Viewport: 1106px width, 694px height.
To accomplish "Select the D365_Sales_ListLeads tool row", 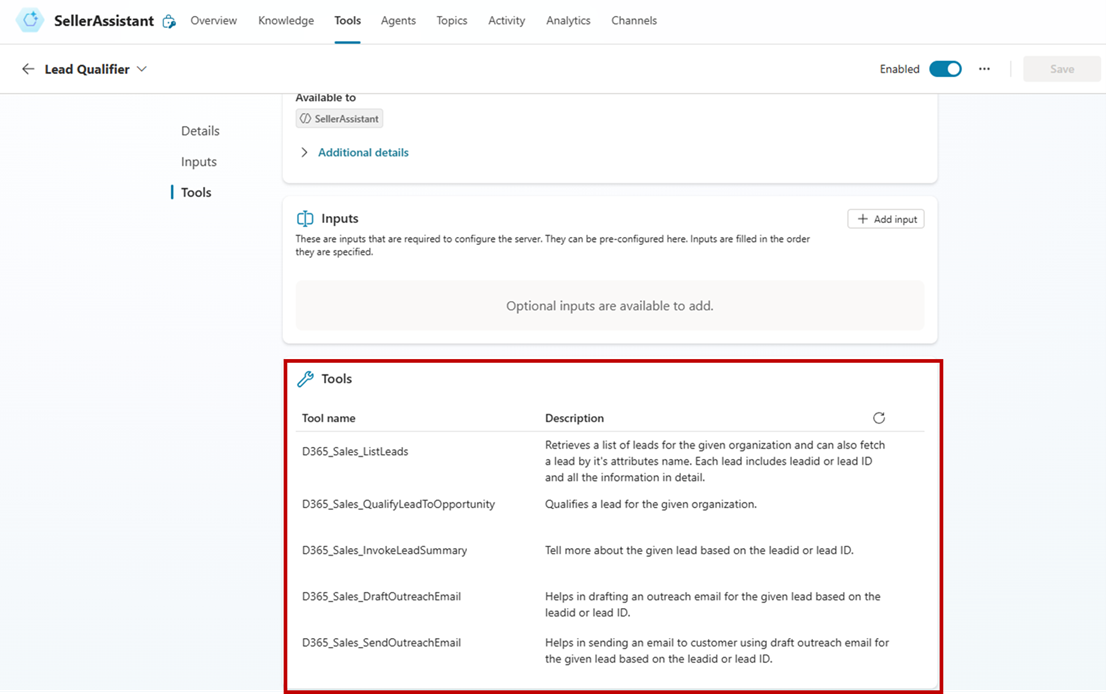I will click(355, 451).
